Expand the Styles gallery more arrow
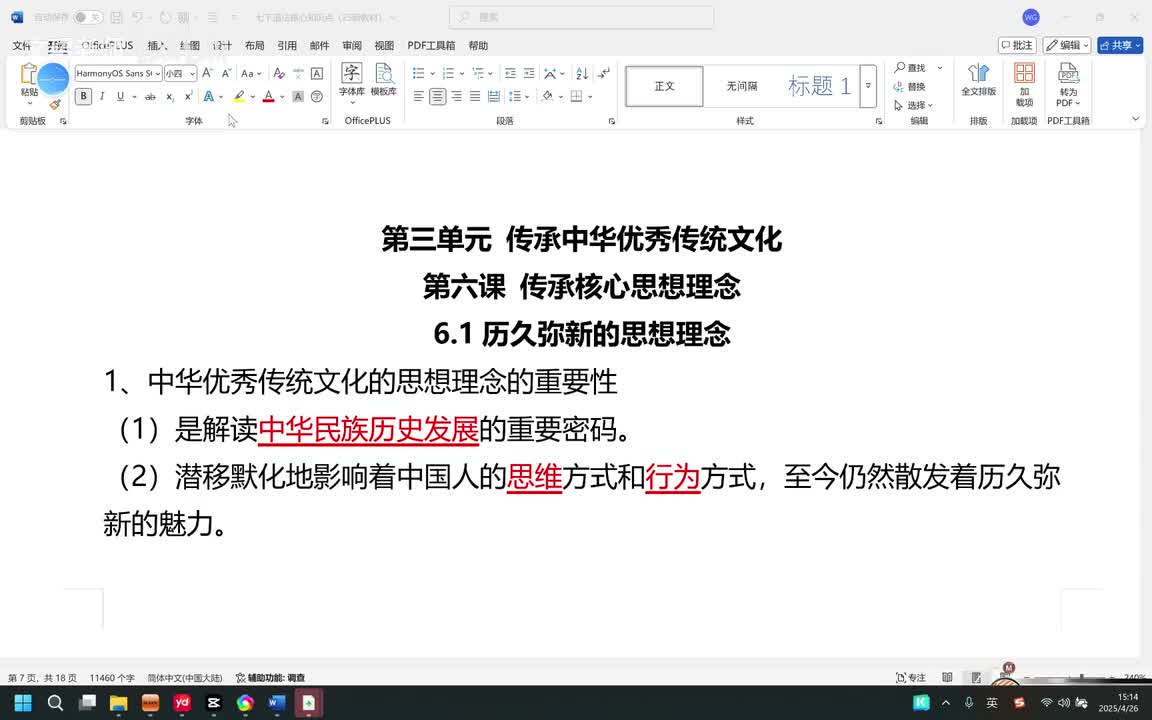This screenshot has height=720, width=1152. pyautogui.click(x=868, y=85)
